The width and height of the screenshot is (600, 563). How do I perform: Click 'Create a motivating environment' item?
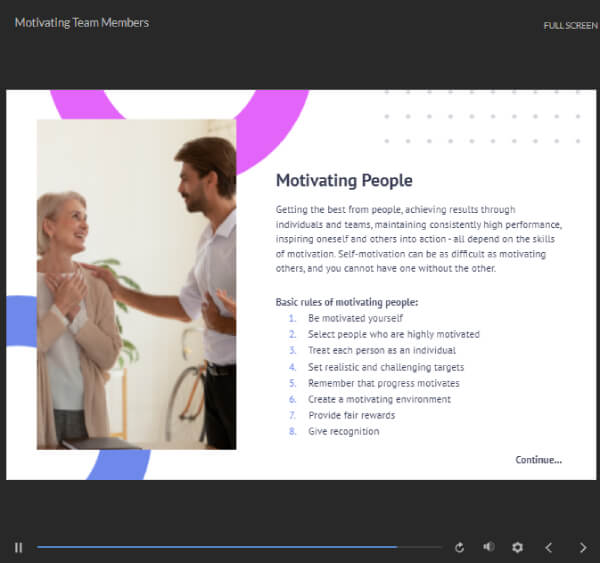[x=379, y=399]
